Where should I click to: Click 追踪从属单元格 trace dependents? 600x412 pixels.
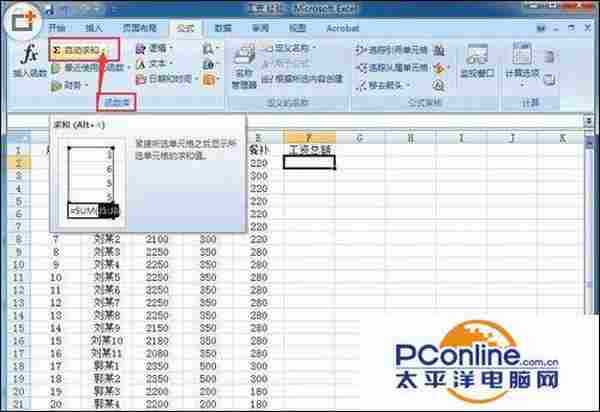(392, 68)
